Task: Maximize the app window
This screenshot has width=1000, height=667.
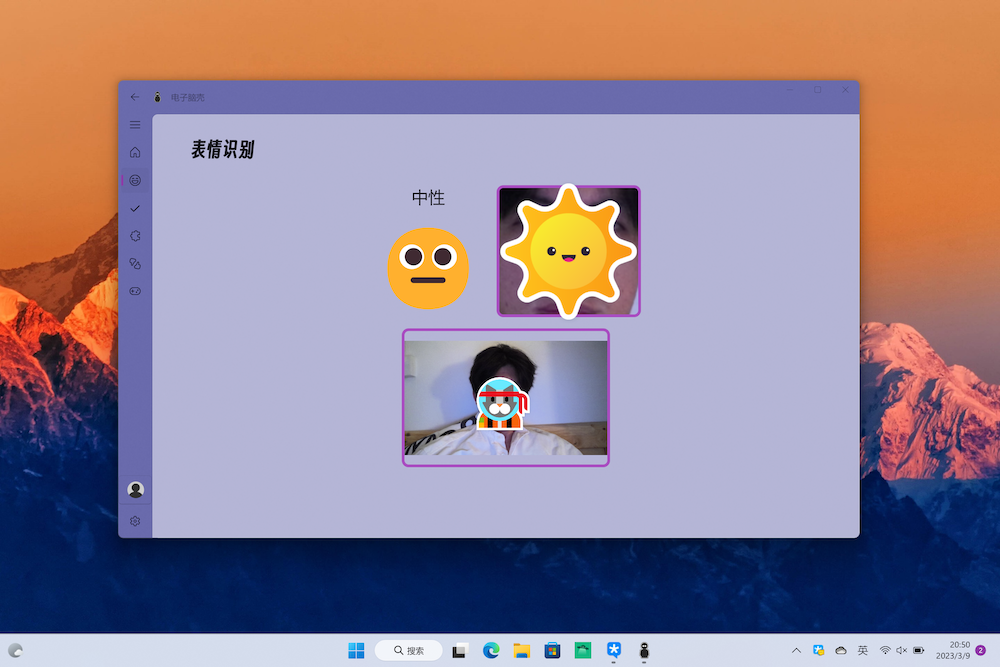Action: coord(818,90)
